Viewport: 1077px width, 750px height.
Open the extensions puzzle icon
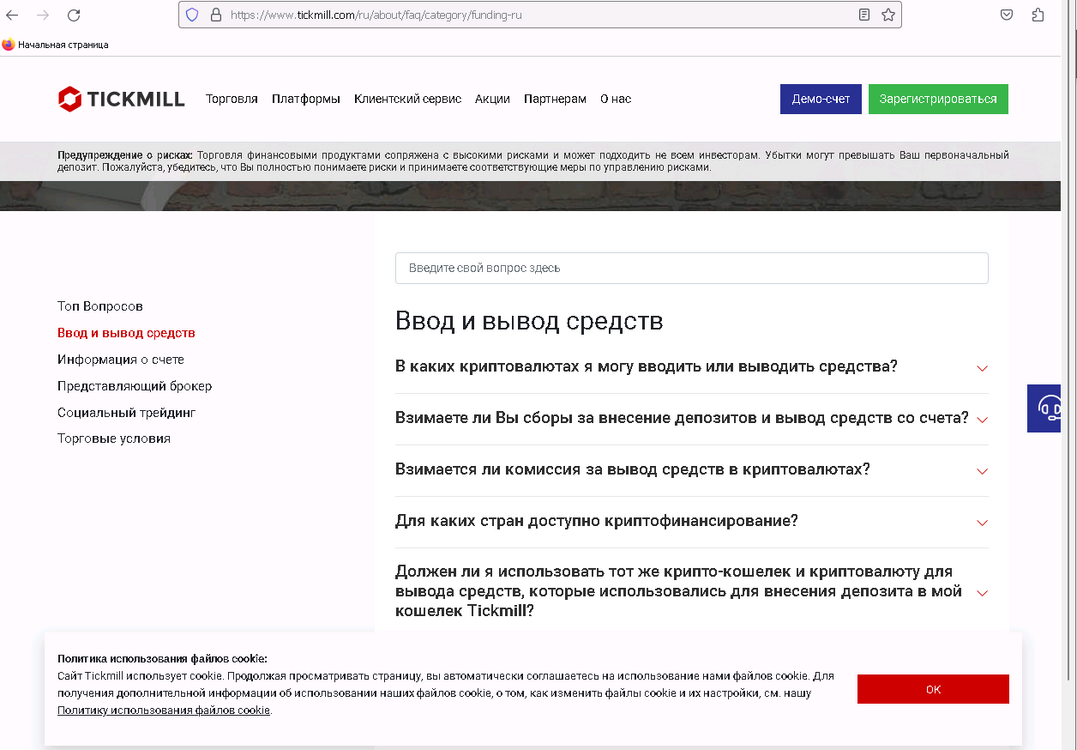(1038, 14)
